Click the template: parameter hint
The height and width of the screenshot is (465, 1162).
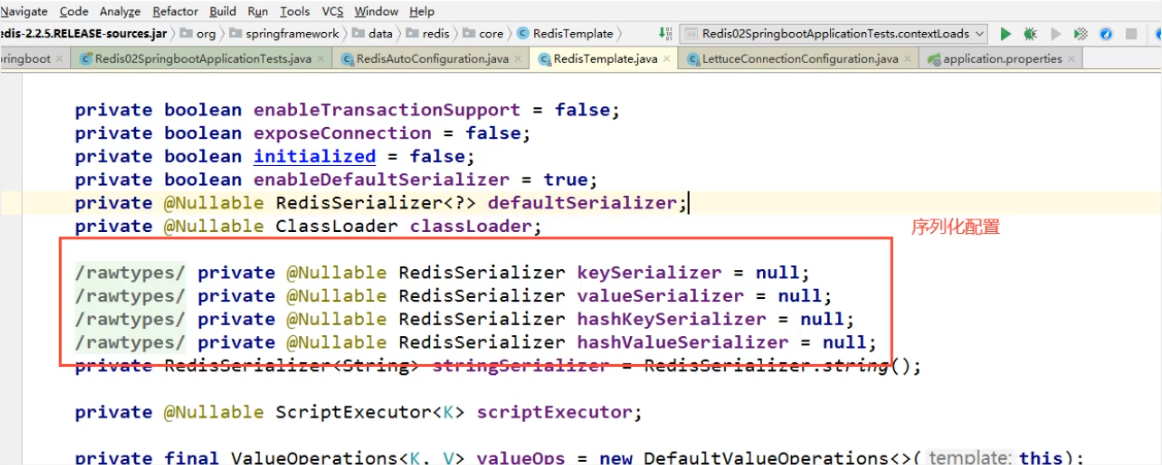pyautogui.click(x=969, y=458)
